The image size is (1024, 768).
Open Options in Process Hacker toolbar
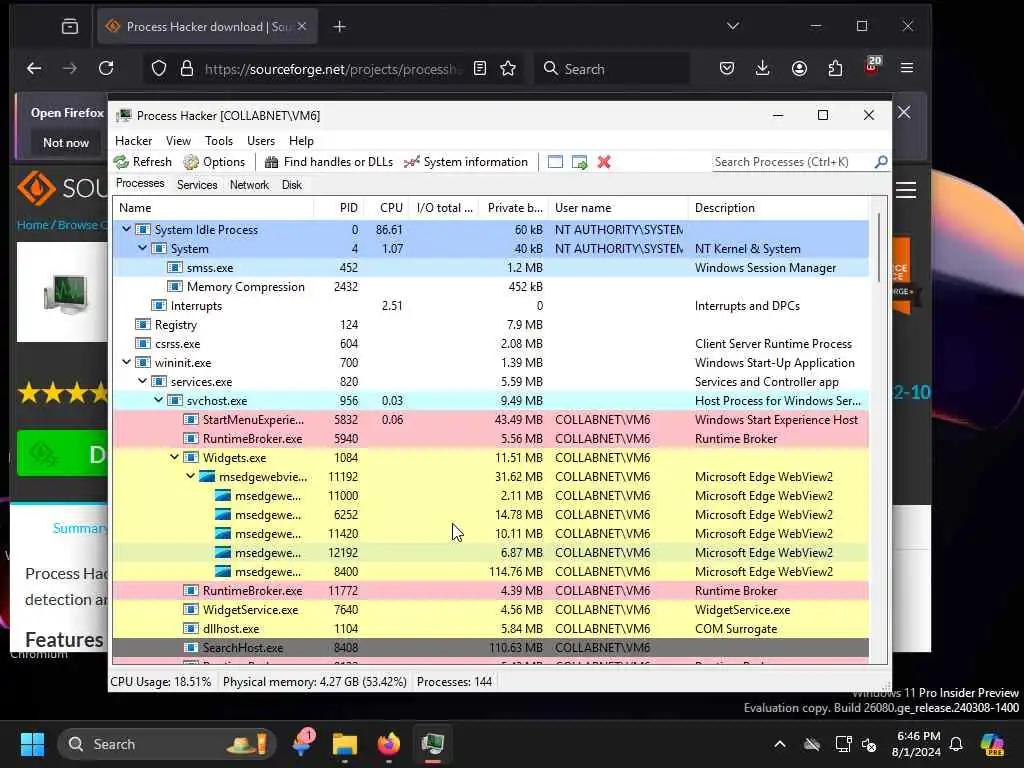214,162
